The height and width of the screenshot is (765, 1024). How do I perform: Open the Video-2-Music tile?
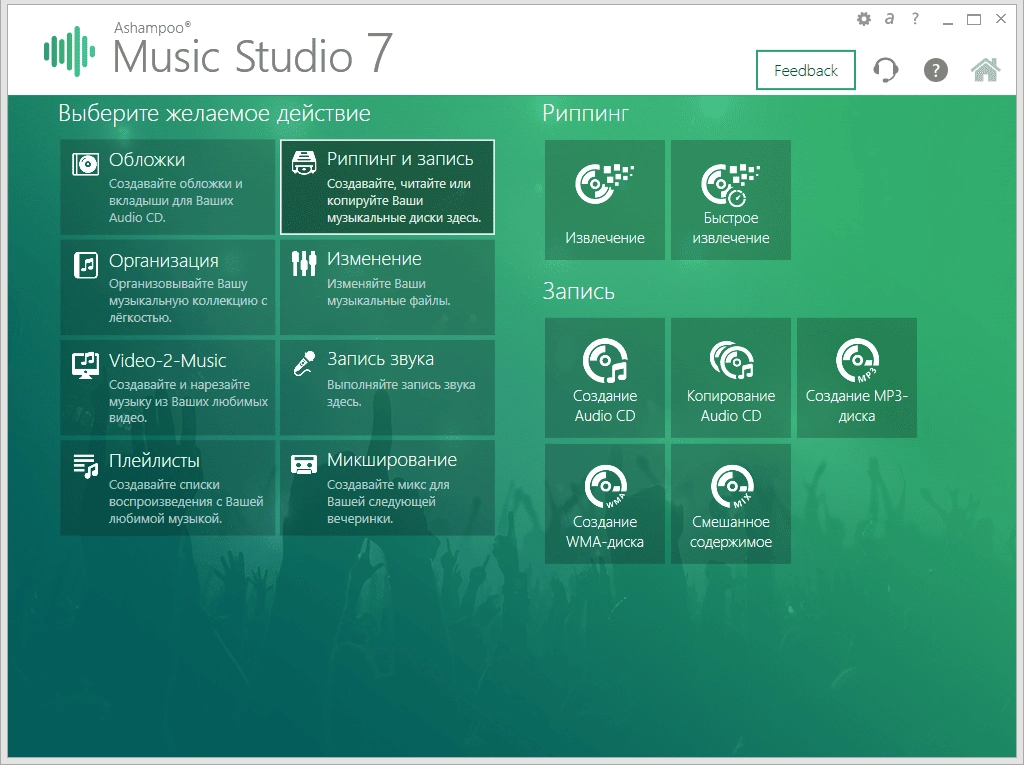(168, 387)
